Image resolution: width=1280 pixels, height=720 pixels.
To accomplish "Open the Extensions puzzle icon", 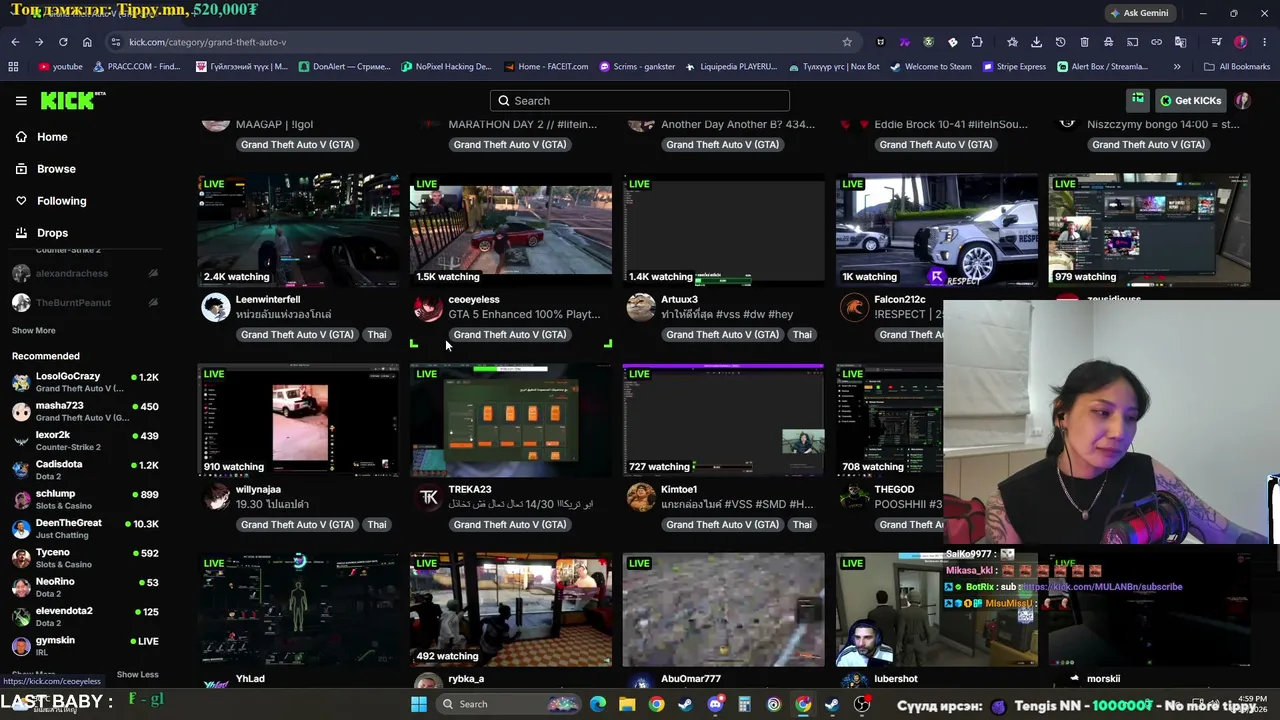I will [977, 42].
